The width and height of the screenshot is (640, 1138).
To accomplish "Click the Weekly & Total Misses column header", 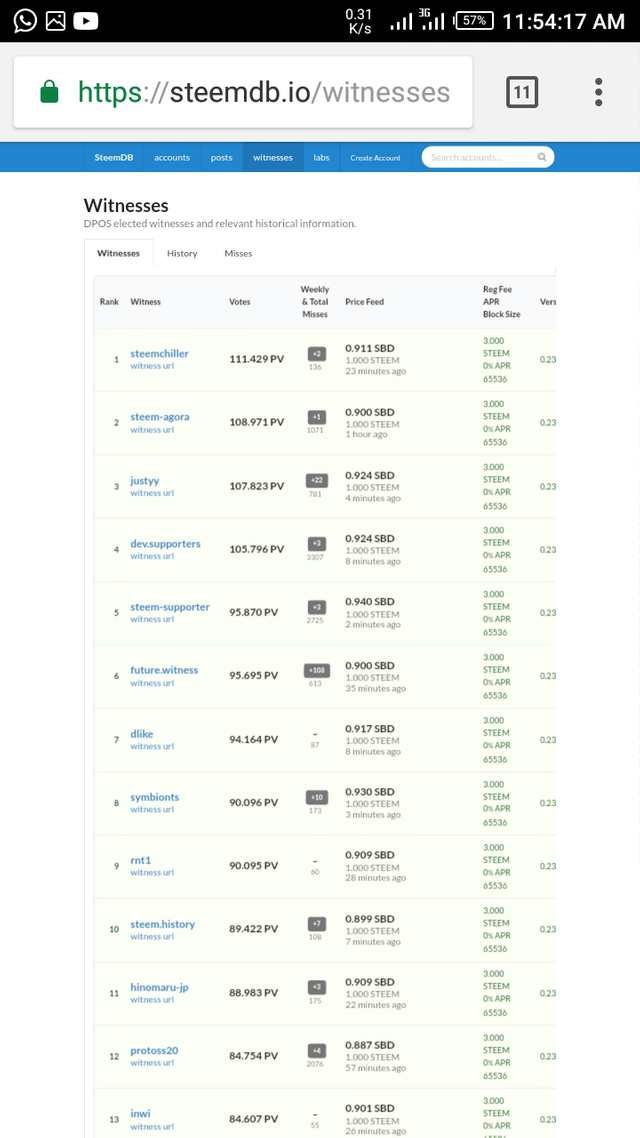I will [x=315, y=302].
